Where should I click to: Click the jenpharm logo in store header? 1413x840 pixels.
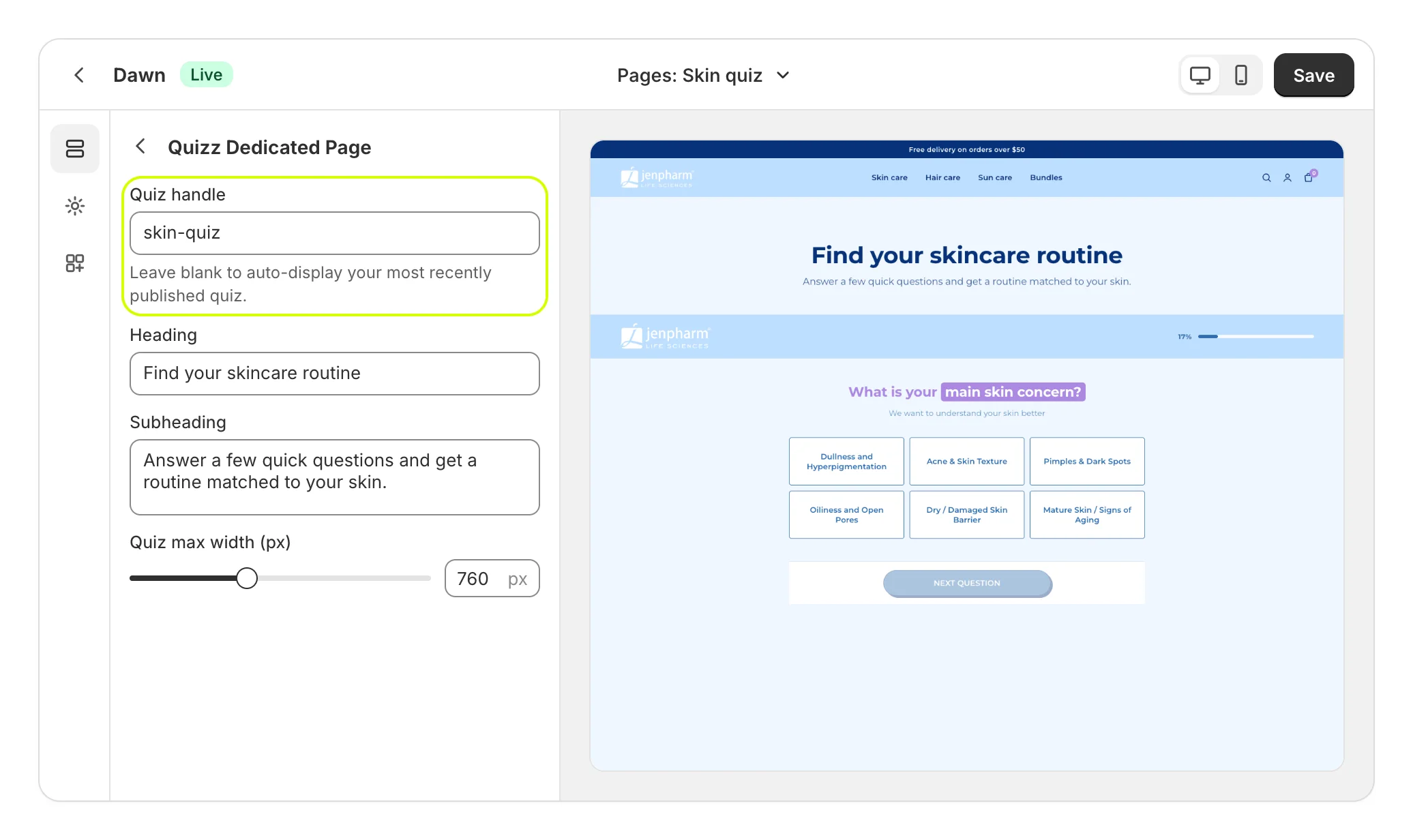click(657, 177)
